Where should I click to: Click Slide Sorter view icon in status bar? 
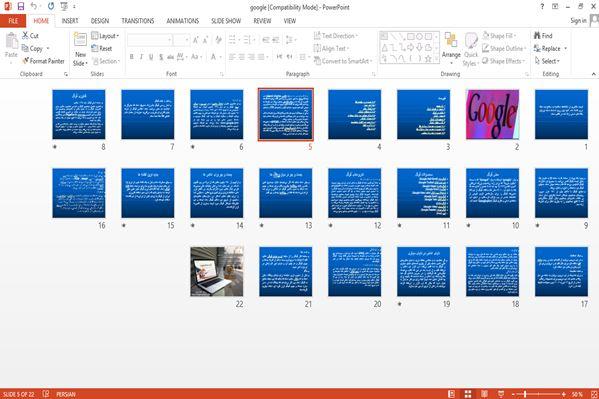(x=468, y=394)
